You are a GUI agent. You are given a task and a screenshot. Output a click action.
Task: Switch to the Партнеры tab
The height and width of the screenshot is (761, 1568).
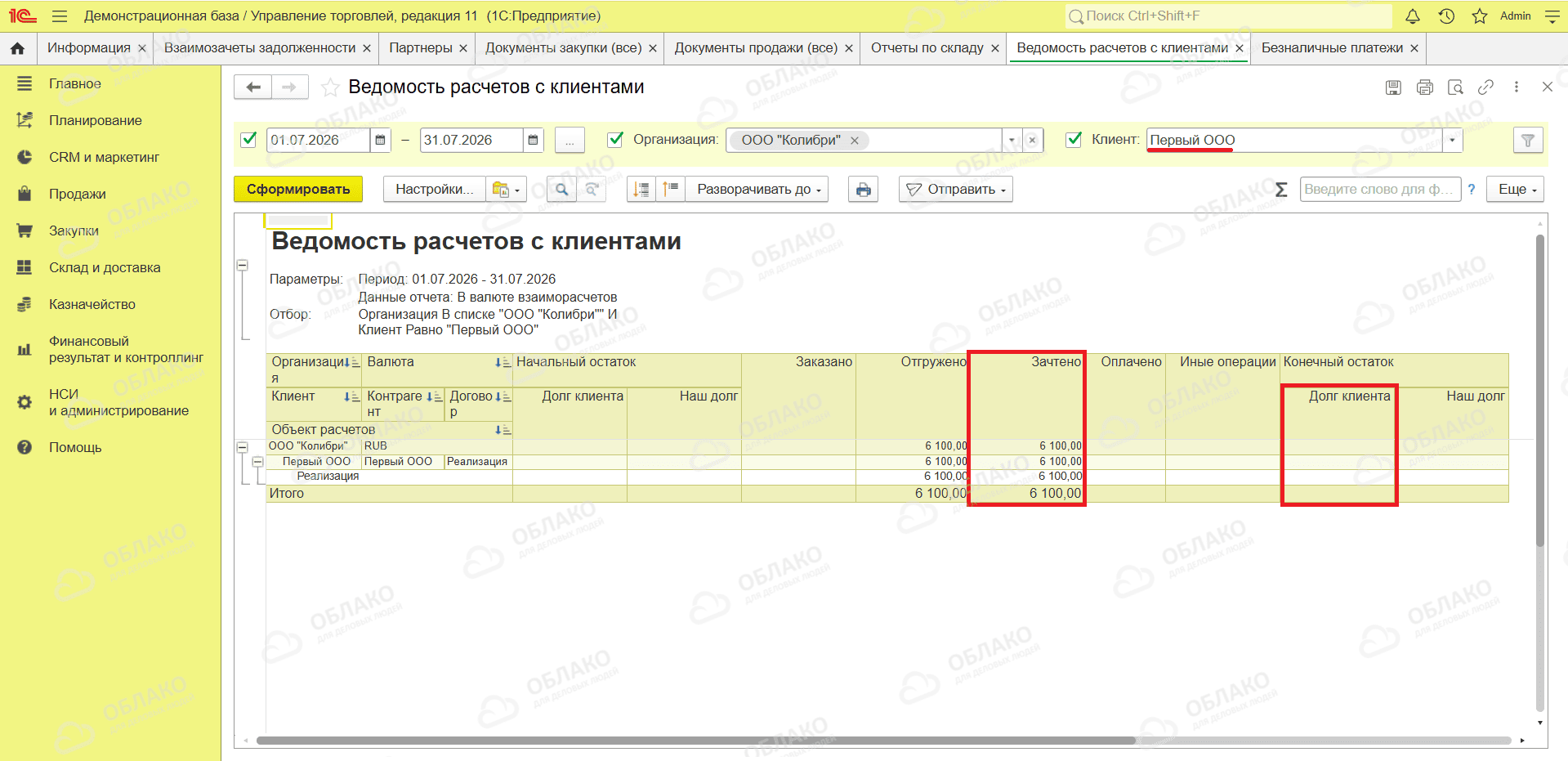421,48
